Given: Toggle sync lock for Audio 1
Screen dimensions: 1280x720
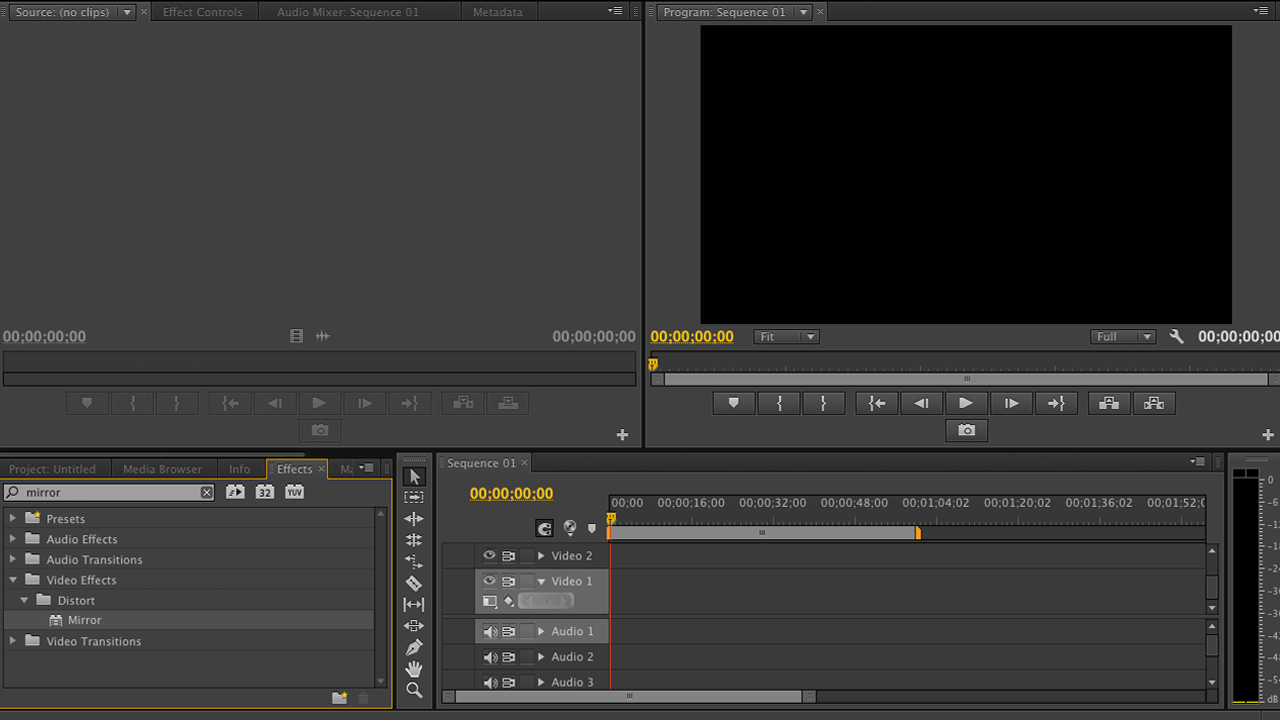Looking at the screenshot, I should point(508,632).
